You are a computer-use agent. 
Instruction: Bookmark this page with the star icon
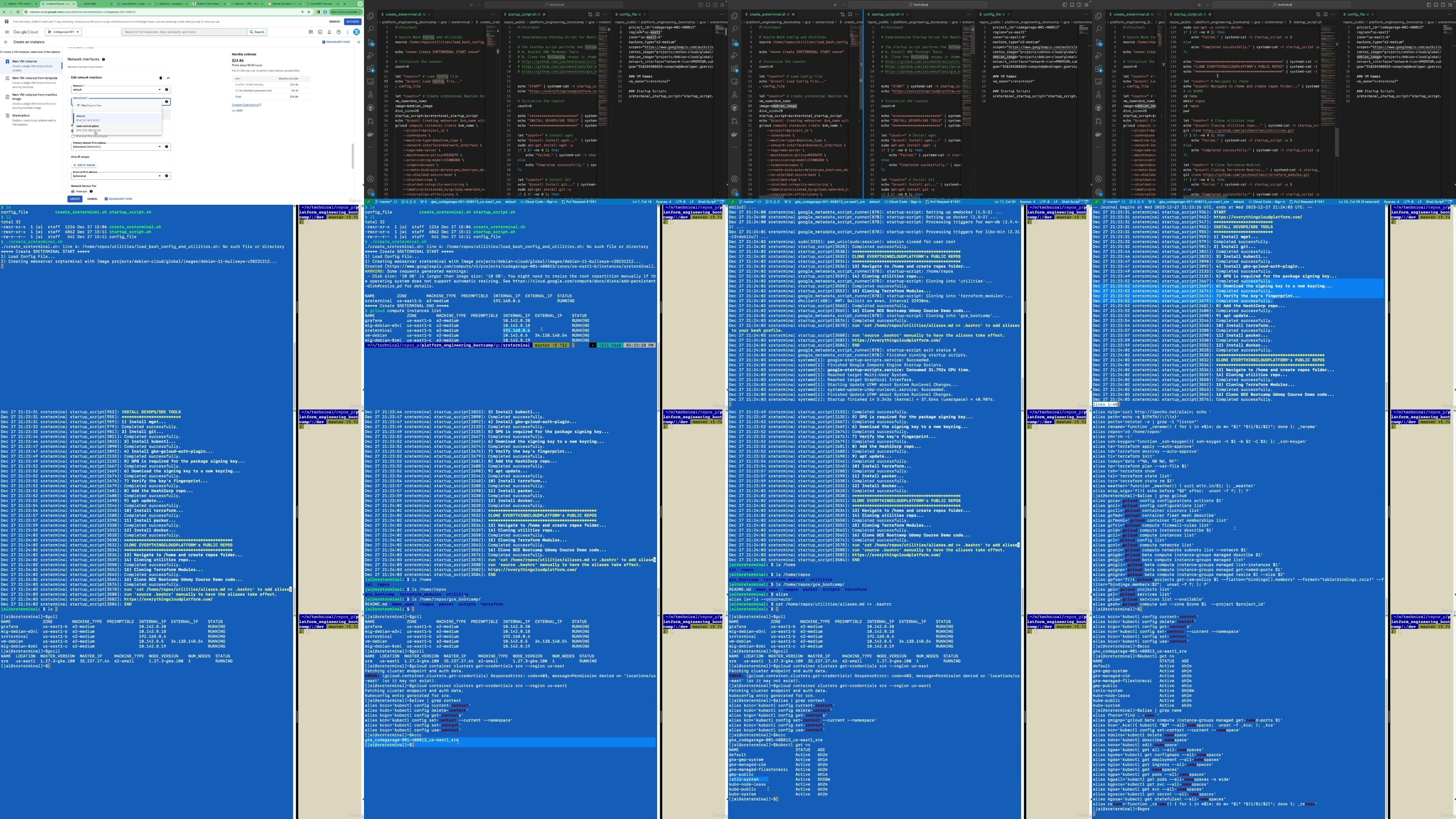point(308,11)
